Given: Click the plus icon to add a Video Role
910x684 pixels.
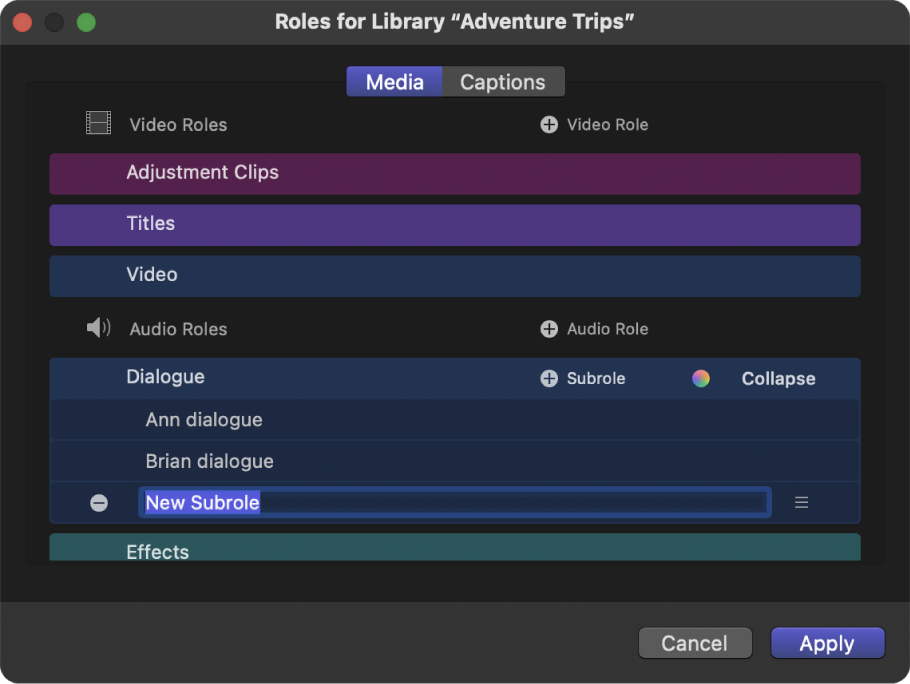Looking at the screenshot, I should coord(548,124).
